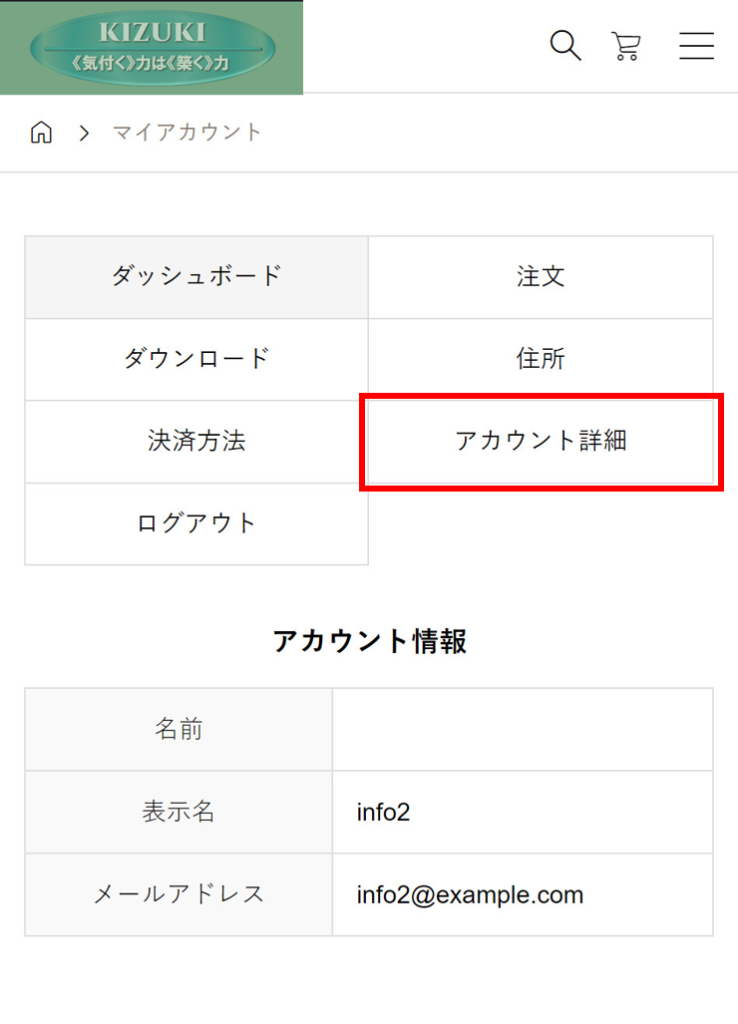This screenshot has width=738, height=1024.
Task: Open the 注文 menu item
Action: (540, 277)
